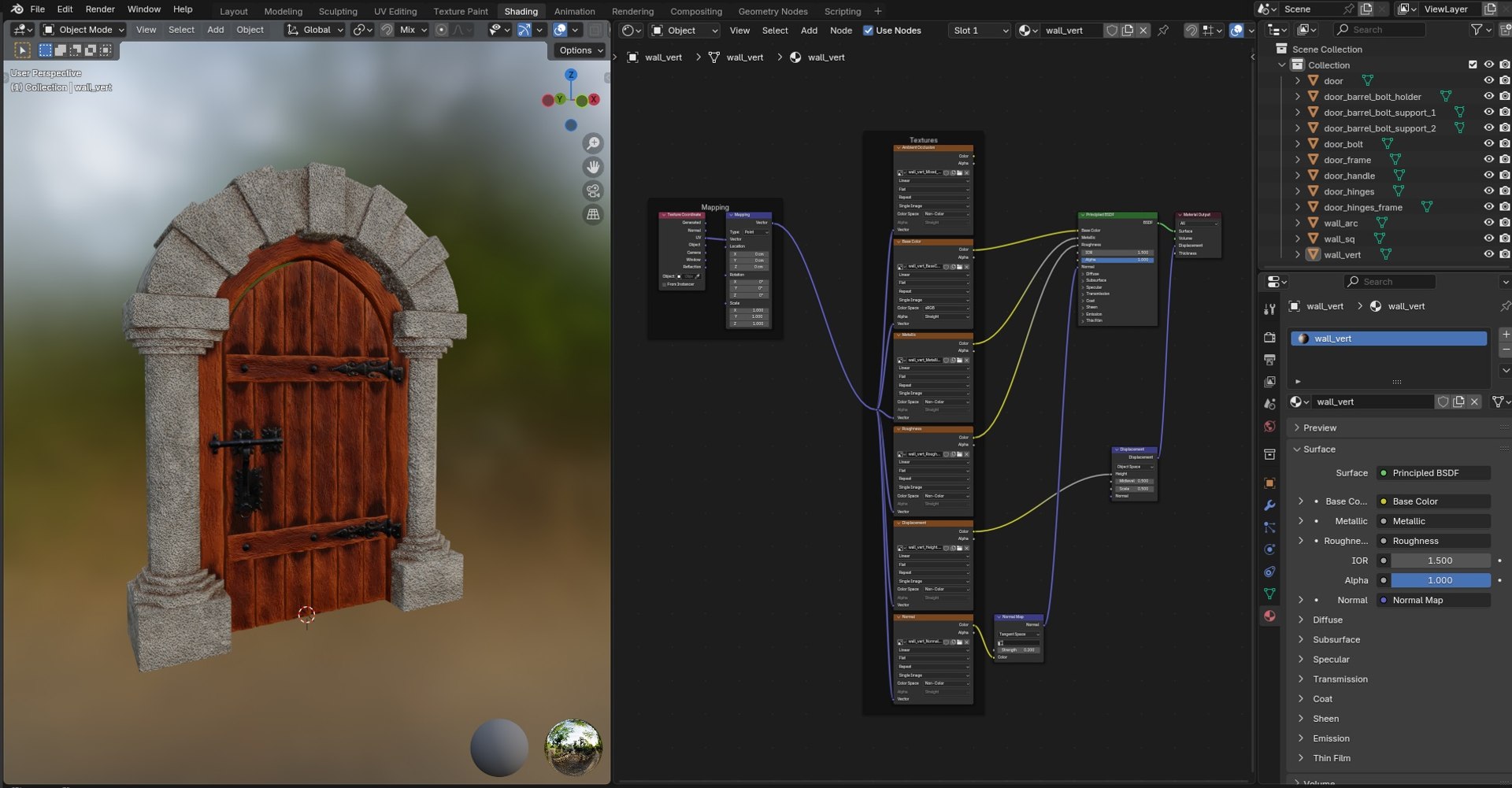This screenshot has width=1512, height=788.
Task: Open the node editor Node menu
Action: pyautogui.click(x=840, y=31)
